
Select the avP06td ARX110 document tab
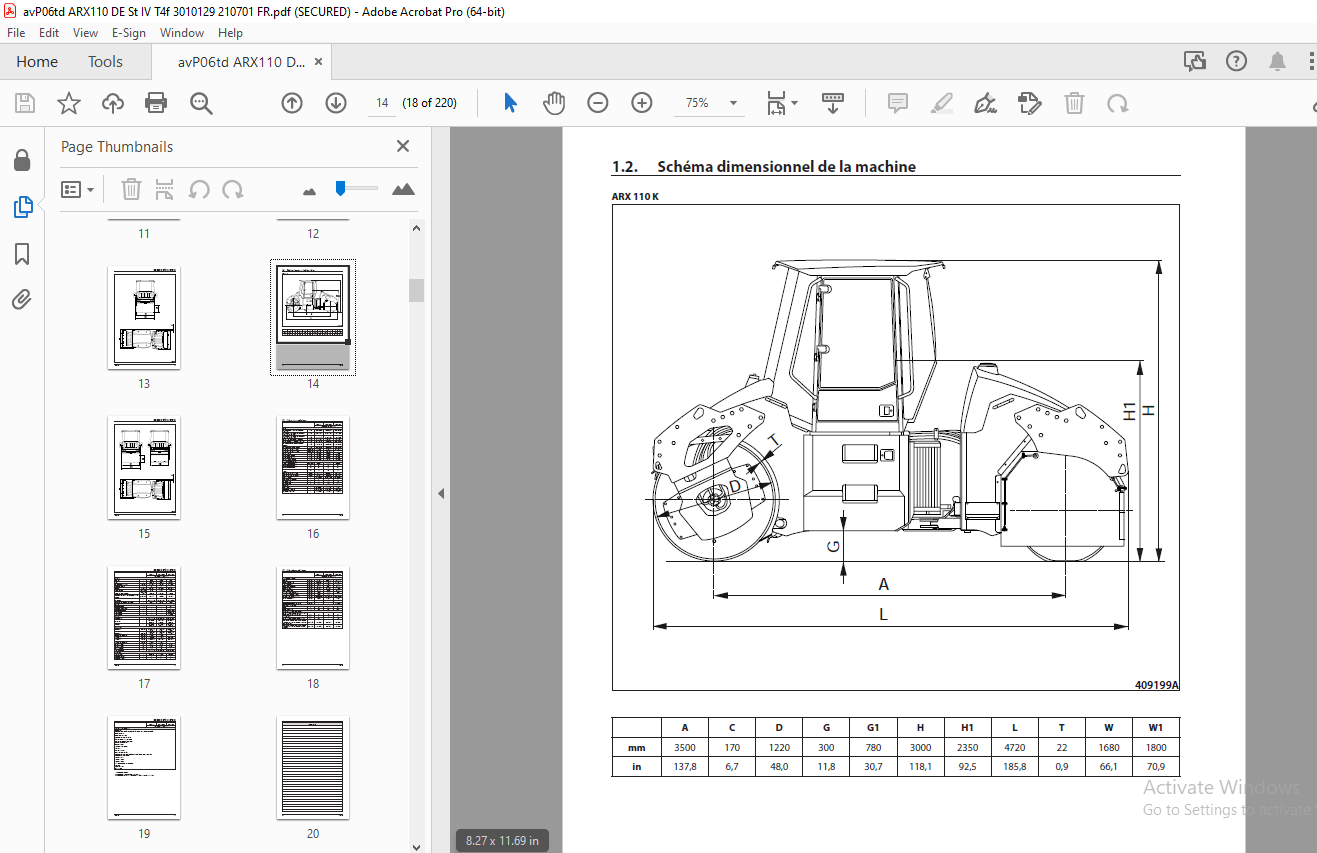[241, 62]
